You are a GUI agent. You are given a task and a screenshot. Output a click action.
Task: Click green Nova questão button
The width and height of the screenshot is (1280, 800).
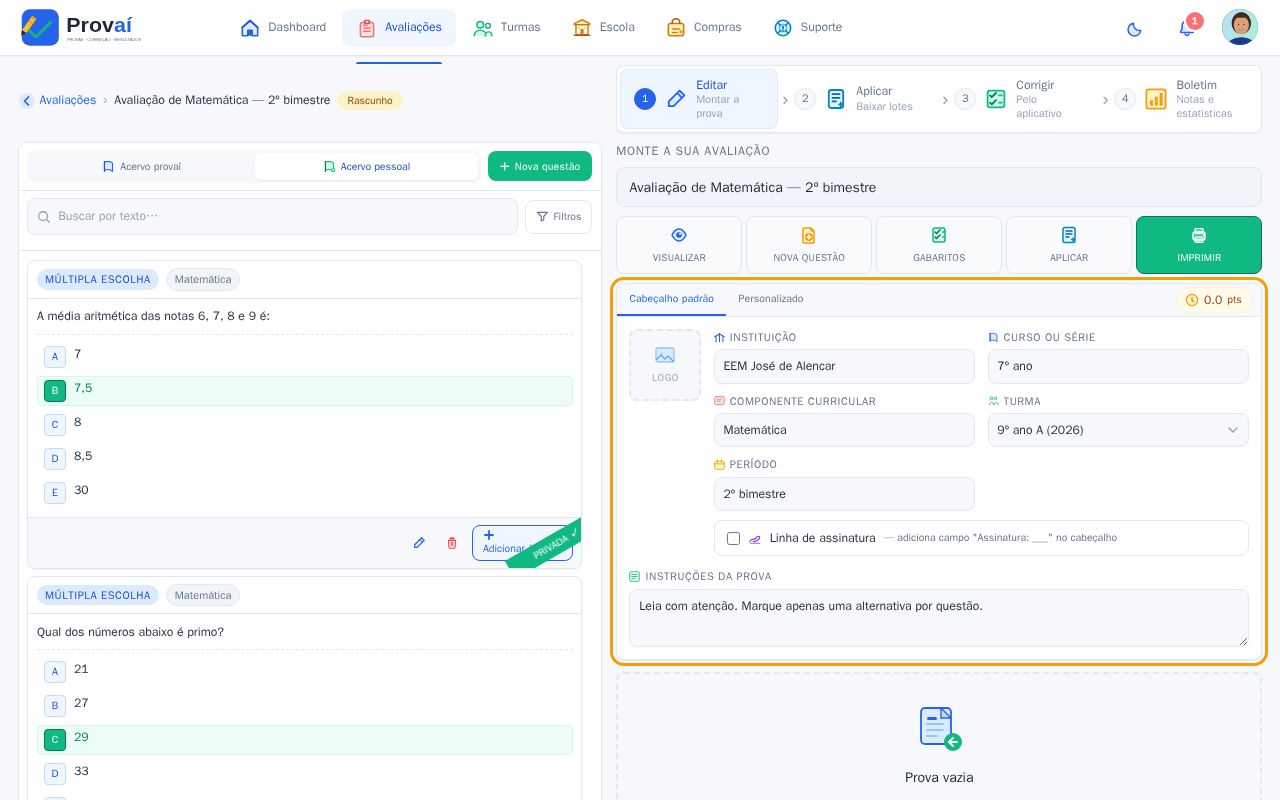click(x=540, y=166)
